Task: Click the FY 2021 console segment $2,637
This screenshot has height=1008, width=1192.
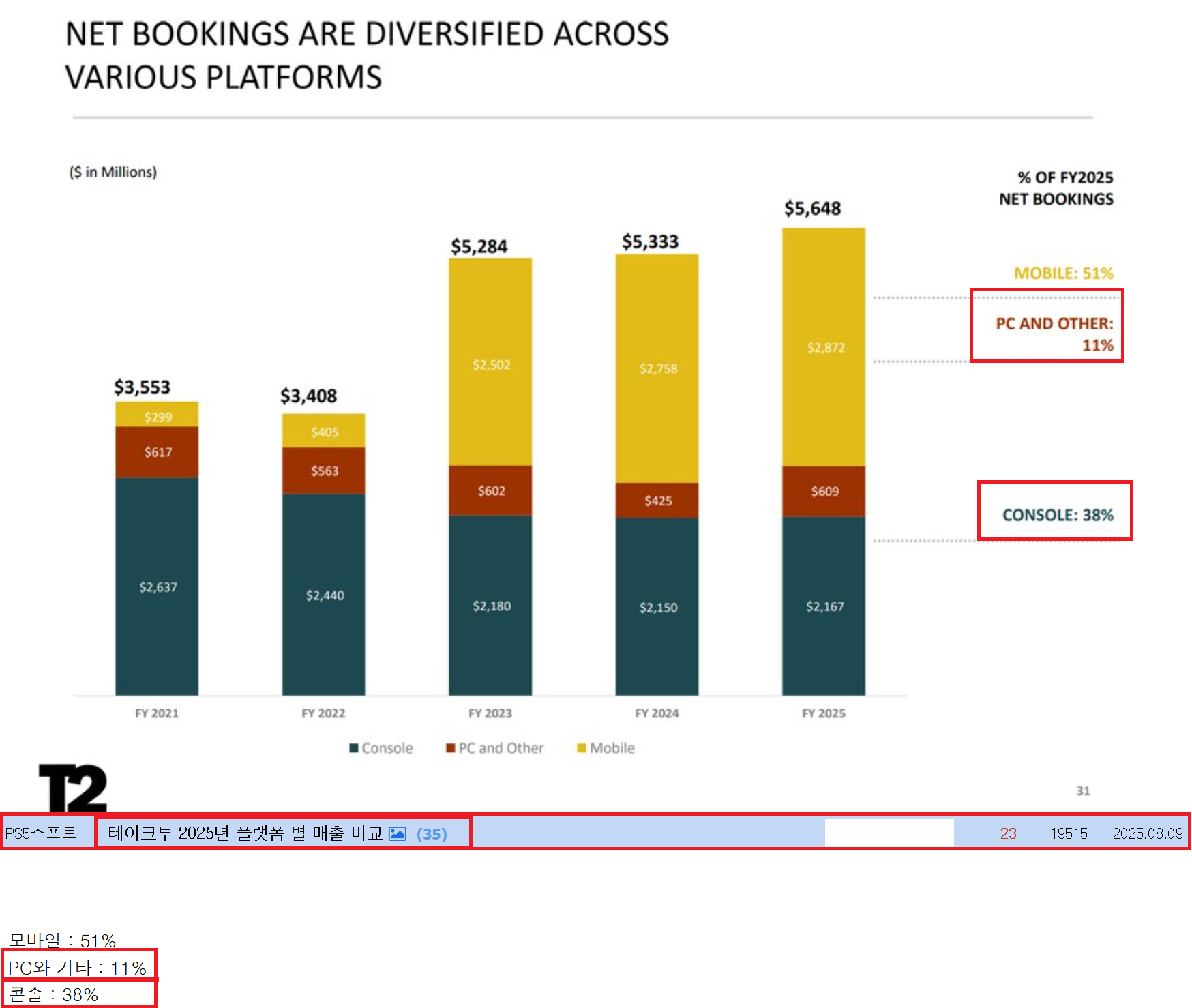Action: coord(158,587)
